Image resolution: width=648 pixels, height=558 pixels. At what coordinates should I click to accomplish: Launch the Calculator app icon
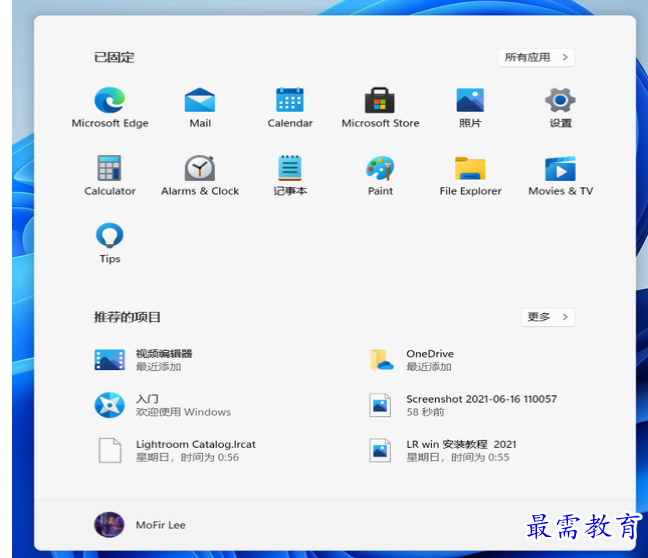pyautogui.click(x=110, y=168)
